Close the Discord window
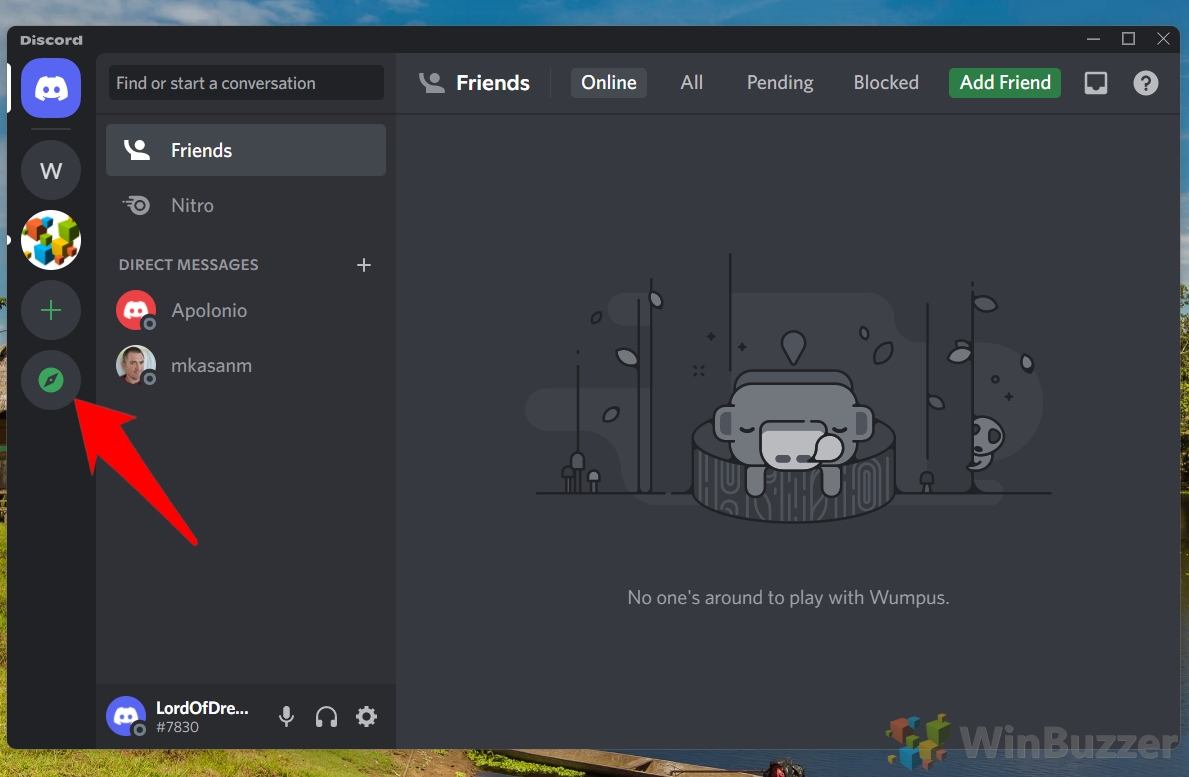1189x777 pixels. point(1163,39)
